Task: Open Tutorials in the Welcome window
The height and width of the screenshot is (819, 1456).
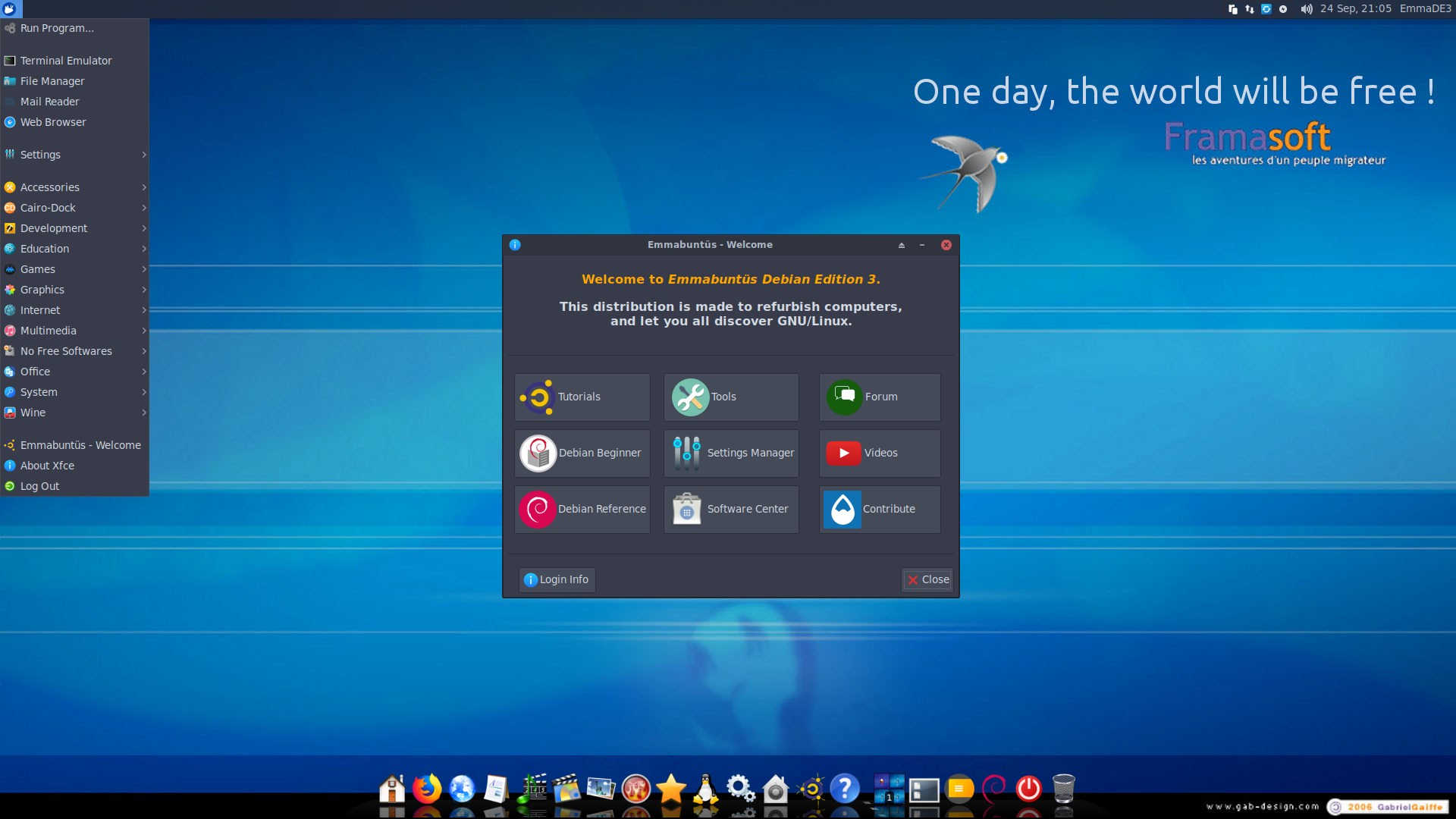Action: 582,397
